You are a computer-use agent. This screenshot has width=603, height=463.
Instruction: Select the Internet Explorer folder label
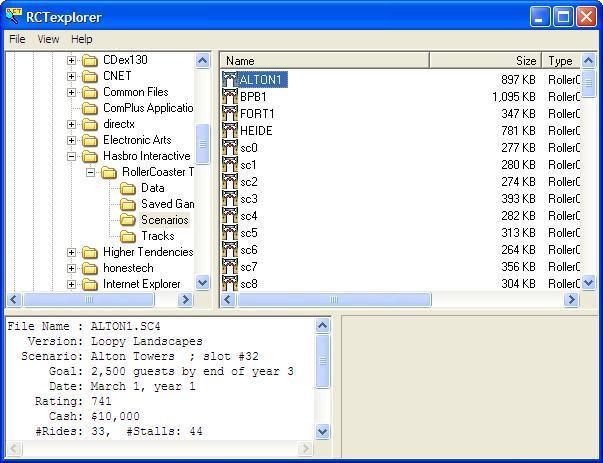click(x=142, y=284)
